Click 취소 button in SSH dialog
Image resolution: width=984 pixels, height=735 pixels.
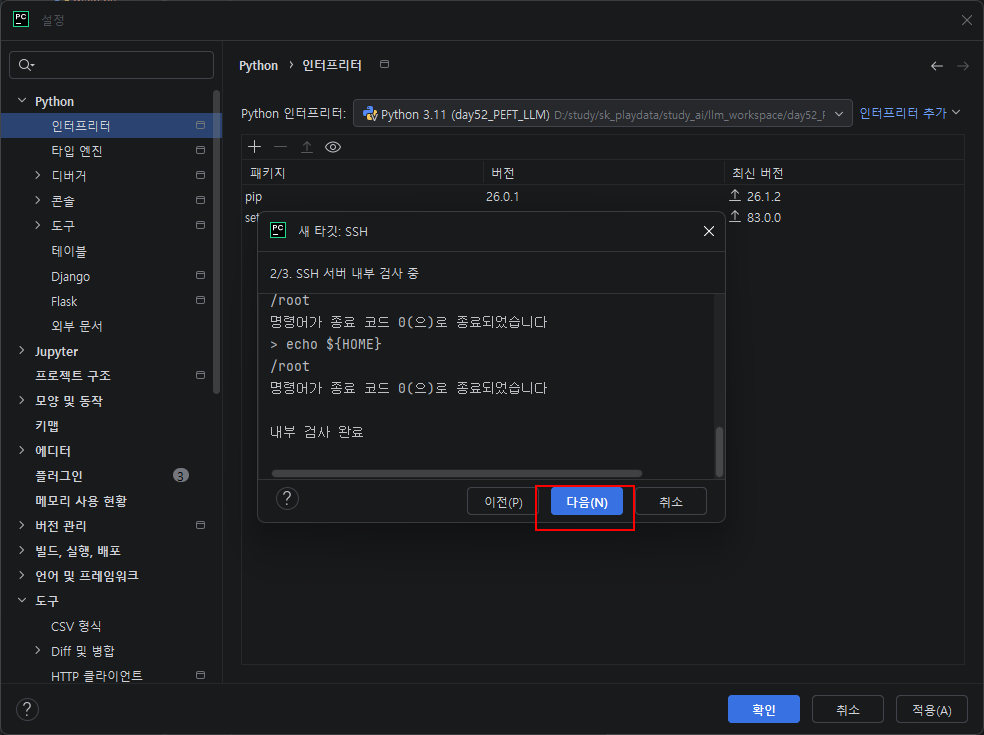tap(671, 502)
